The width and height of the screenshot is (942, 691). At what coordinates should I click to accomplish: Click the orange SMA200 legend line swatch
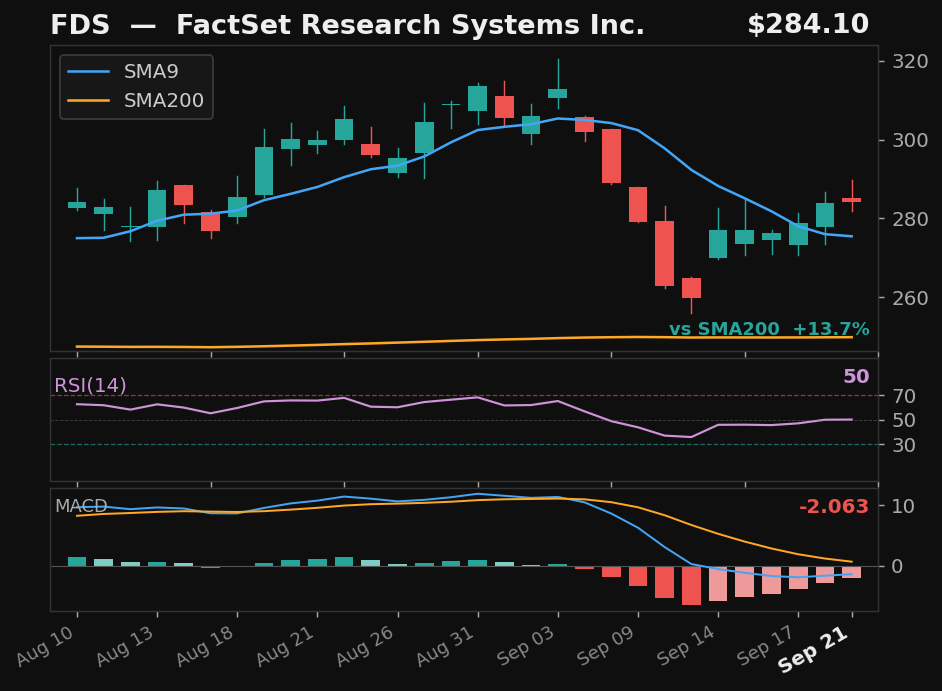(88, 100)
